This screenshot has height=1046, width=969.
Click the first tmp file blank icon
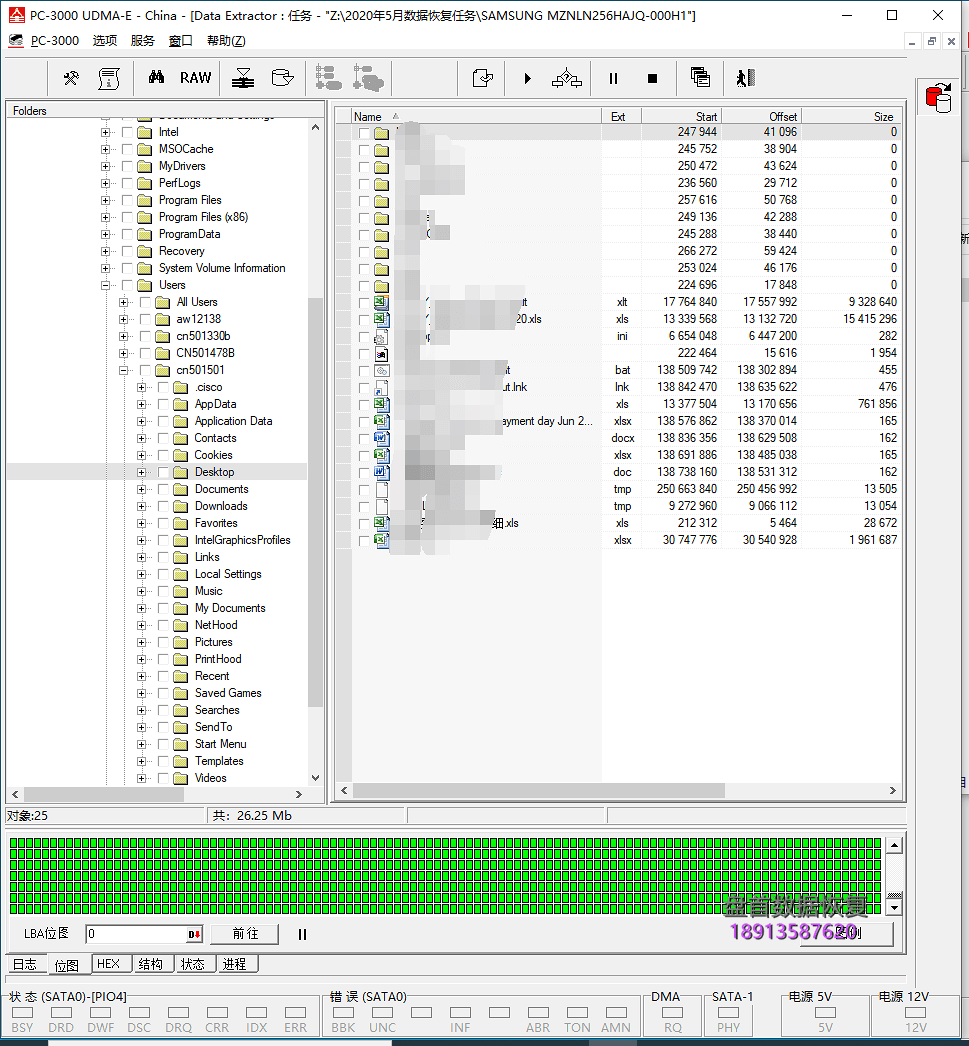click(x=381, y=490)
